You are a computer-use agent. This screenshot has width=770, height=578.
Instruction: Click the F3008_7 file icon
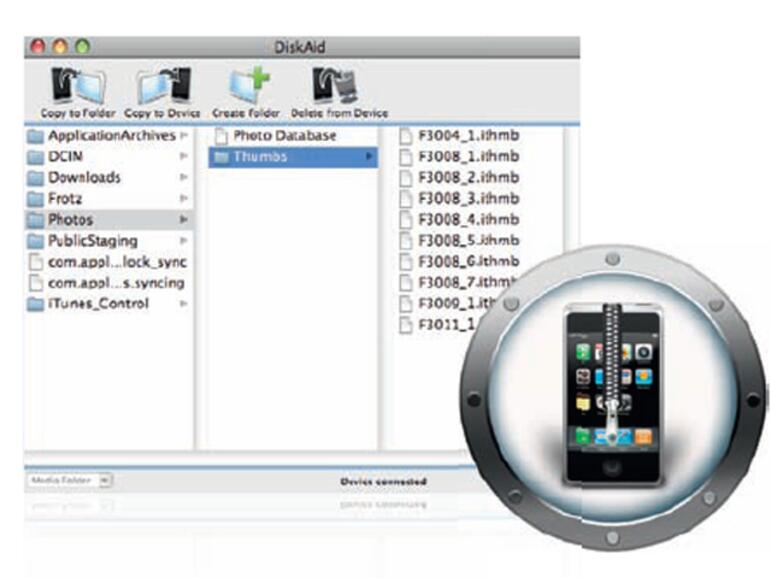(406, 283)
